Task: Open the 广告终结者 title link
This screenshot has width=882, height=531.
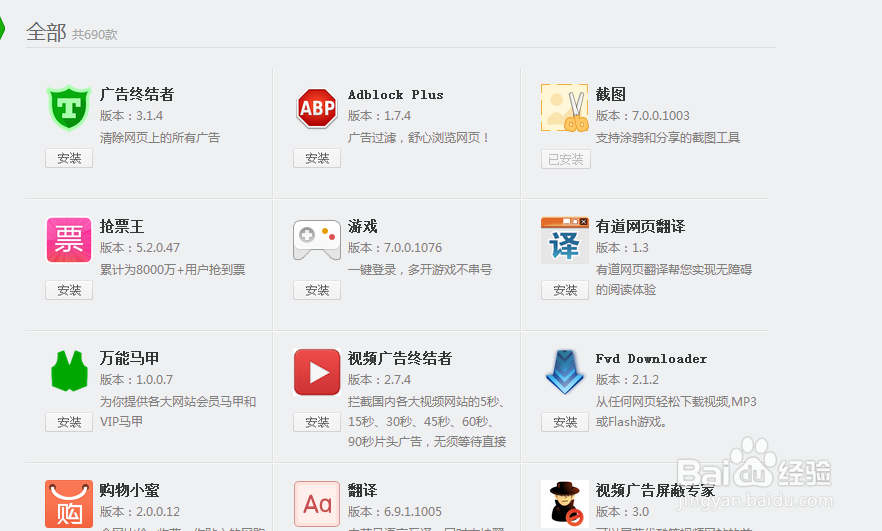Action: pos(137,94)
